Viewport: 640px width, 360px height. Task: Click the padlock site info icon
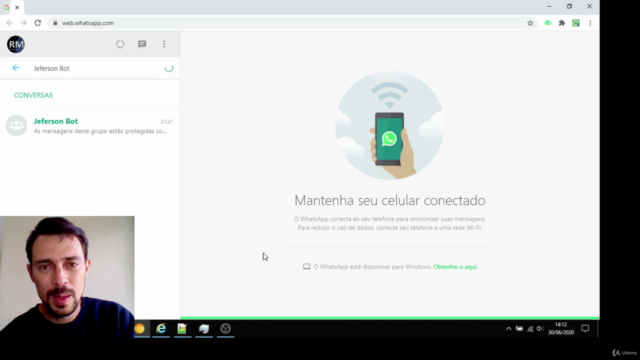click(55, 23)
